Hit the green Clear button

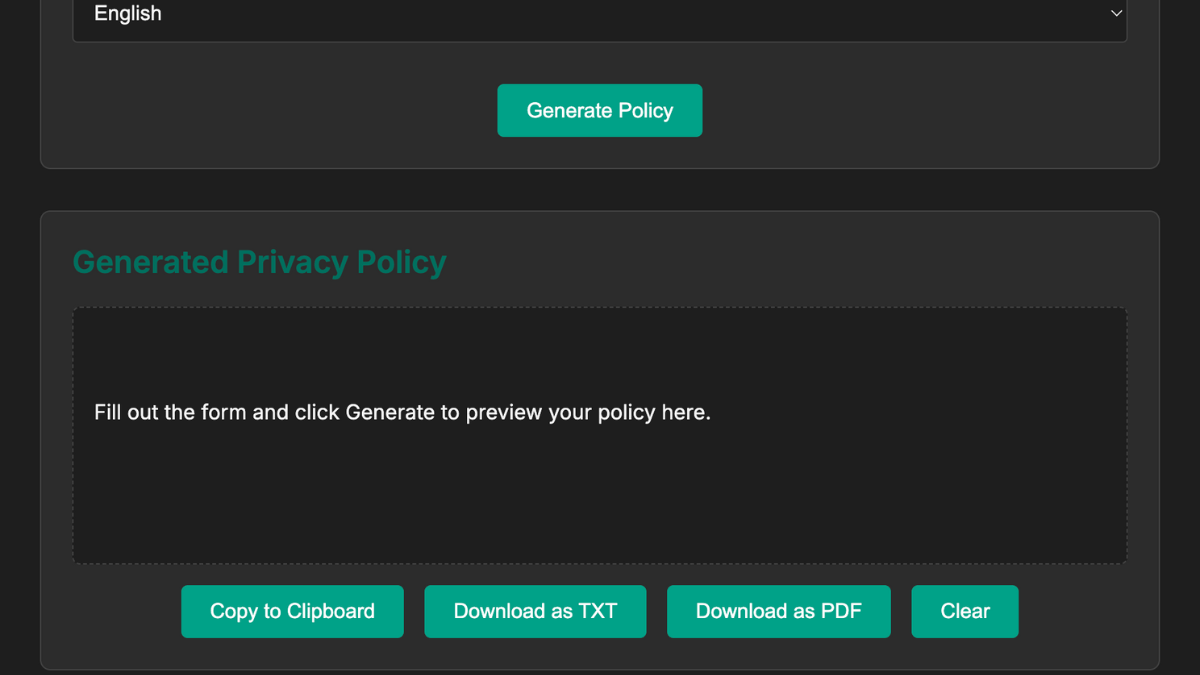(x=964, y=611)
